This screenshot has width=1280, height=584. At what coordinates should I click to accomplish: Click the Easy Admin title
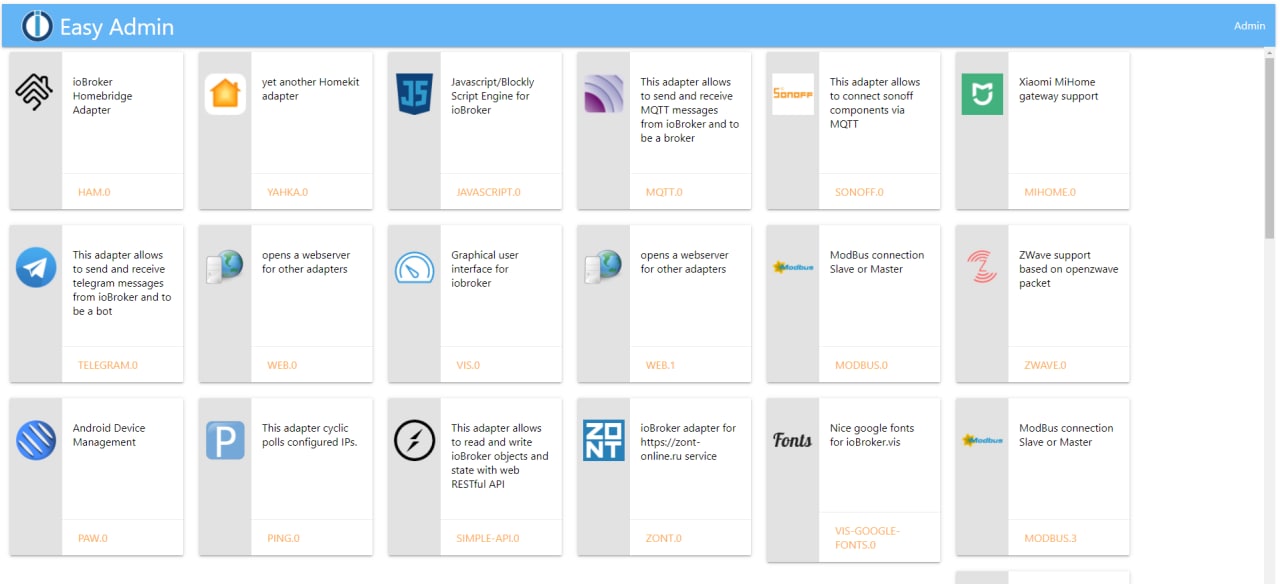point(116,27)
